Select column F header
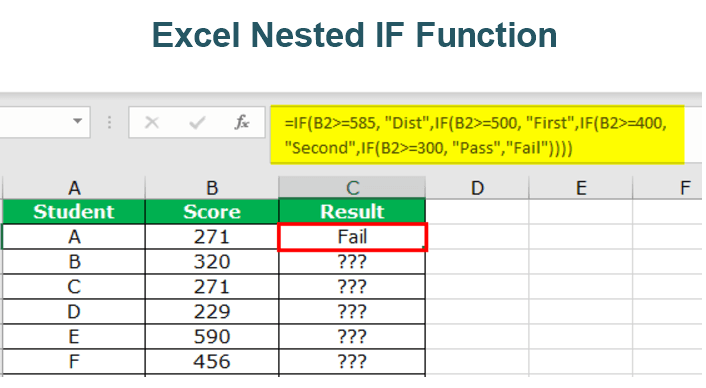 tap(668, 188)
